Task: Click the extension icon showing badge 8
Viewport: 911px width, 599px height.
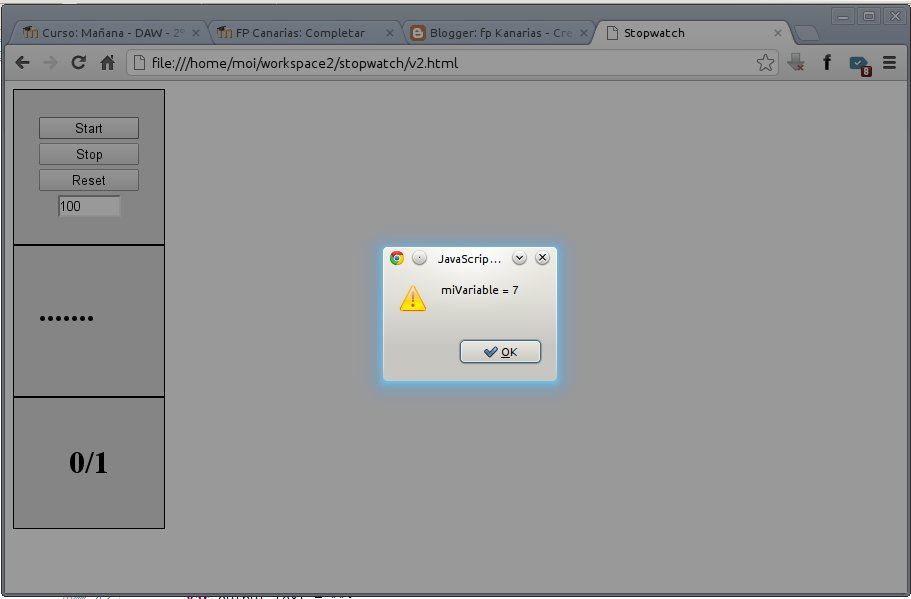Action: 858,62
